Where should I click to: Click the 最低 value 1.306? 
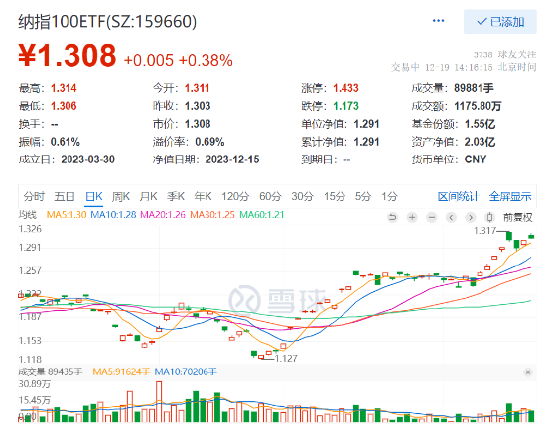63,106
